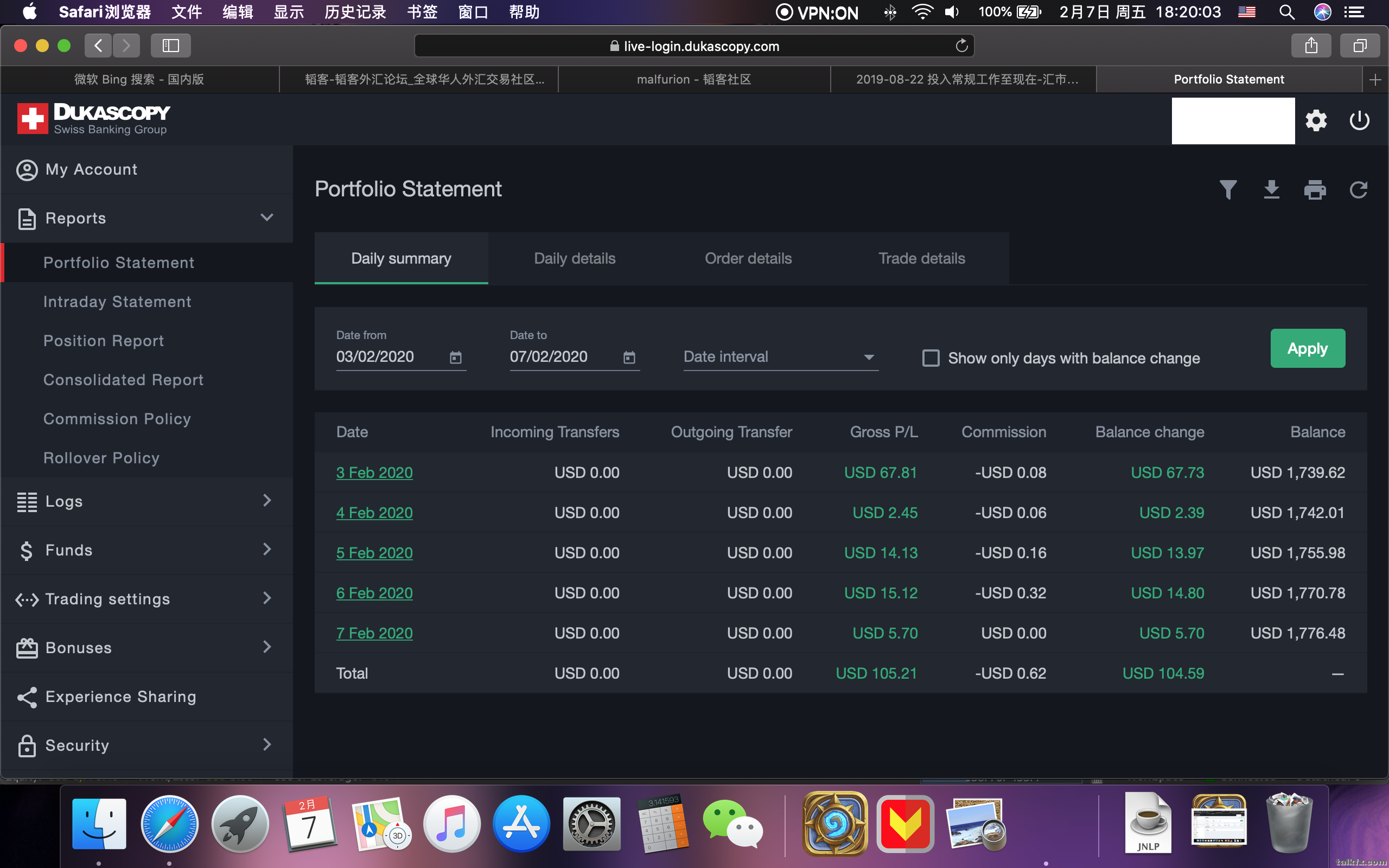Viewport: 1389px width, 868px height.
Task: Open App Store from the dock
Action: (x=521, y=824)
